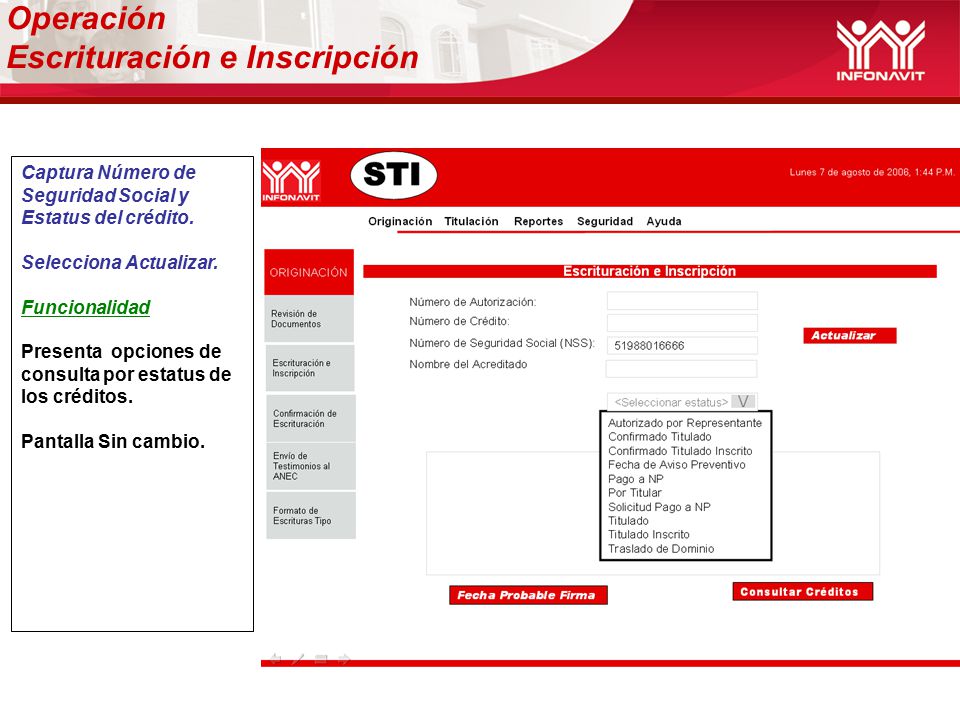This screenshot has height=720, width=960.
Task: Click the Número de Crédito field
Action: pos(682,323)
